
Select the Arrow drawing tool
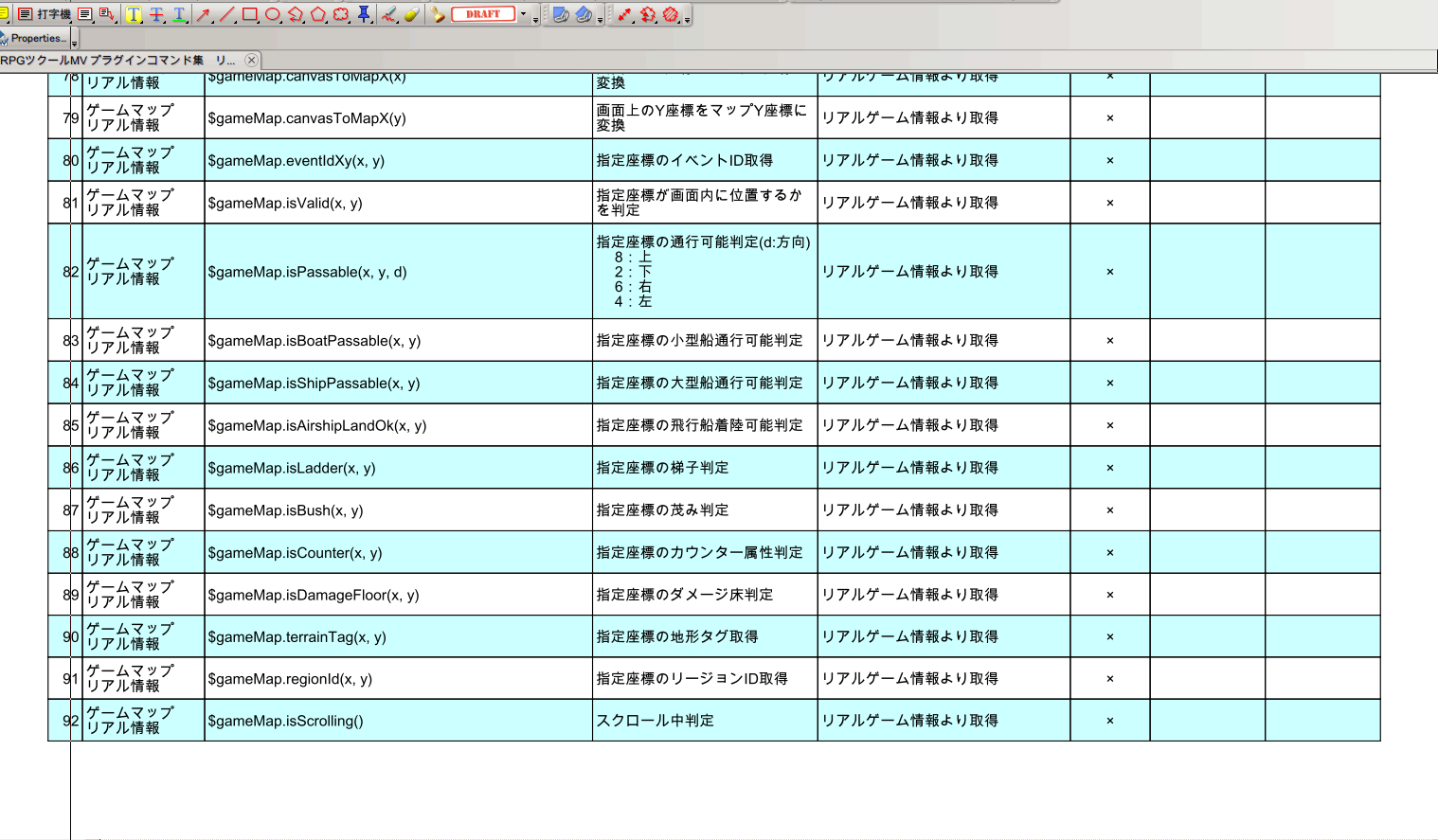click(x=204, y=14)
